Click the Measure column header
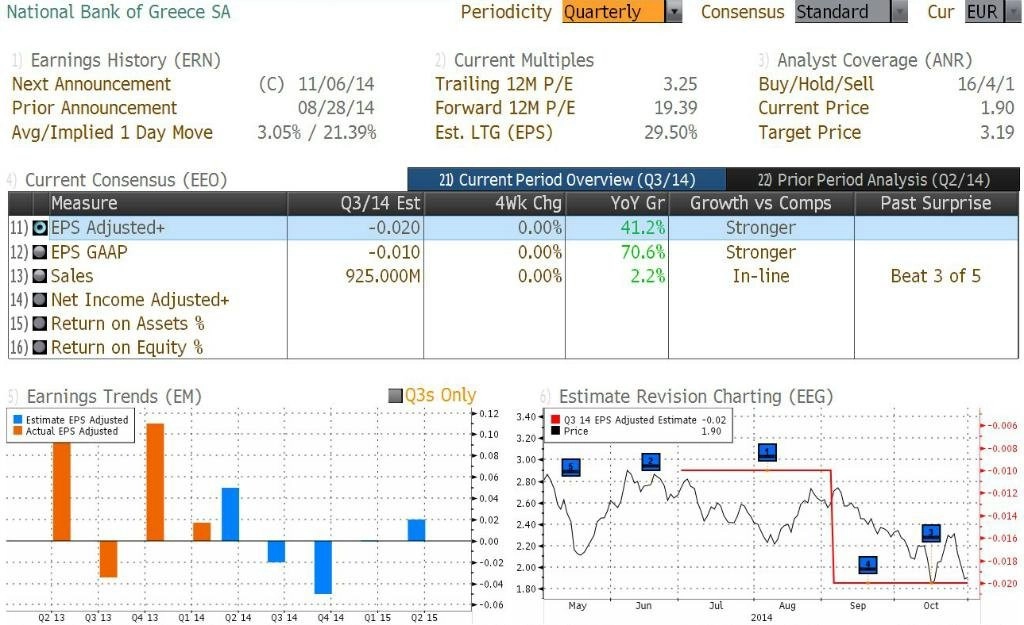This screenshot has width=1024, height=625. pyautogui.click(x=168, y=203)
